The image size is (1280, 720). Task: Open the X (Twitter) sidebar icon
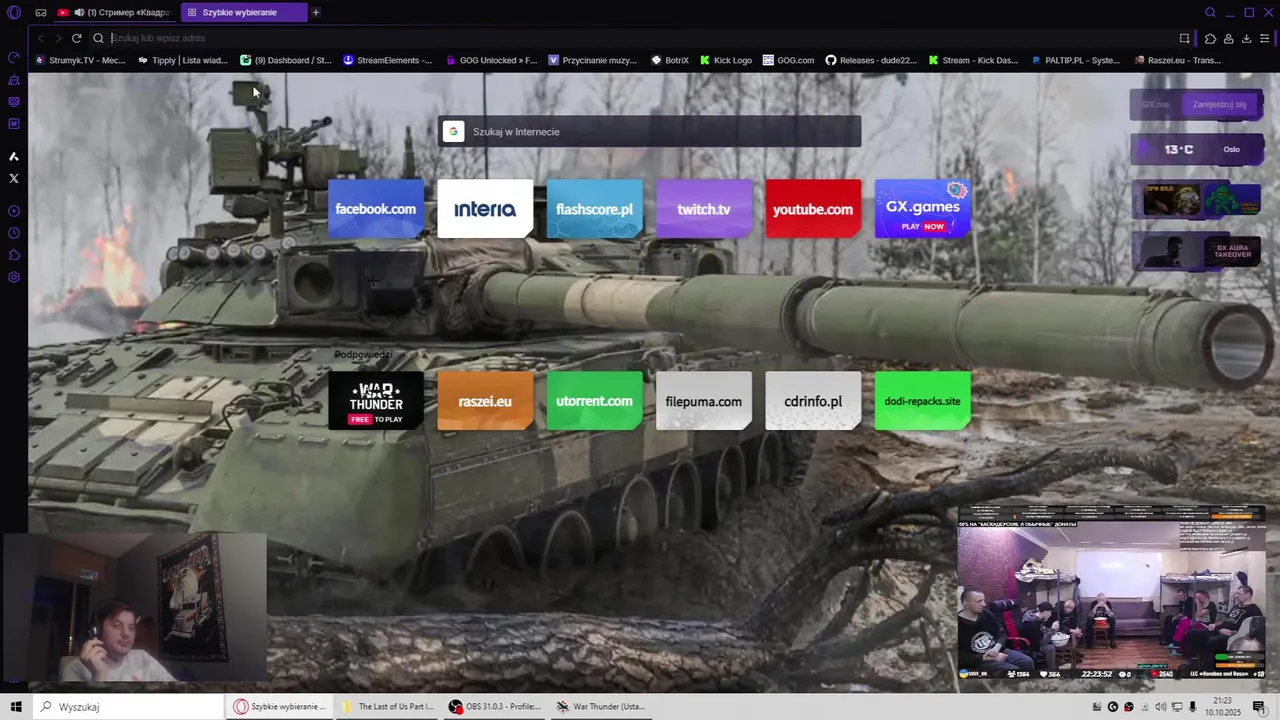pyautogui.click(x=14, y=178)
